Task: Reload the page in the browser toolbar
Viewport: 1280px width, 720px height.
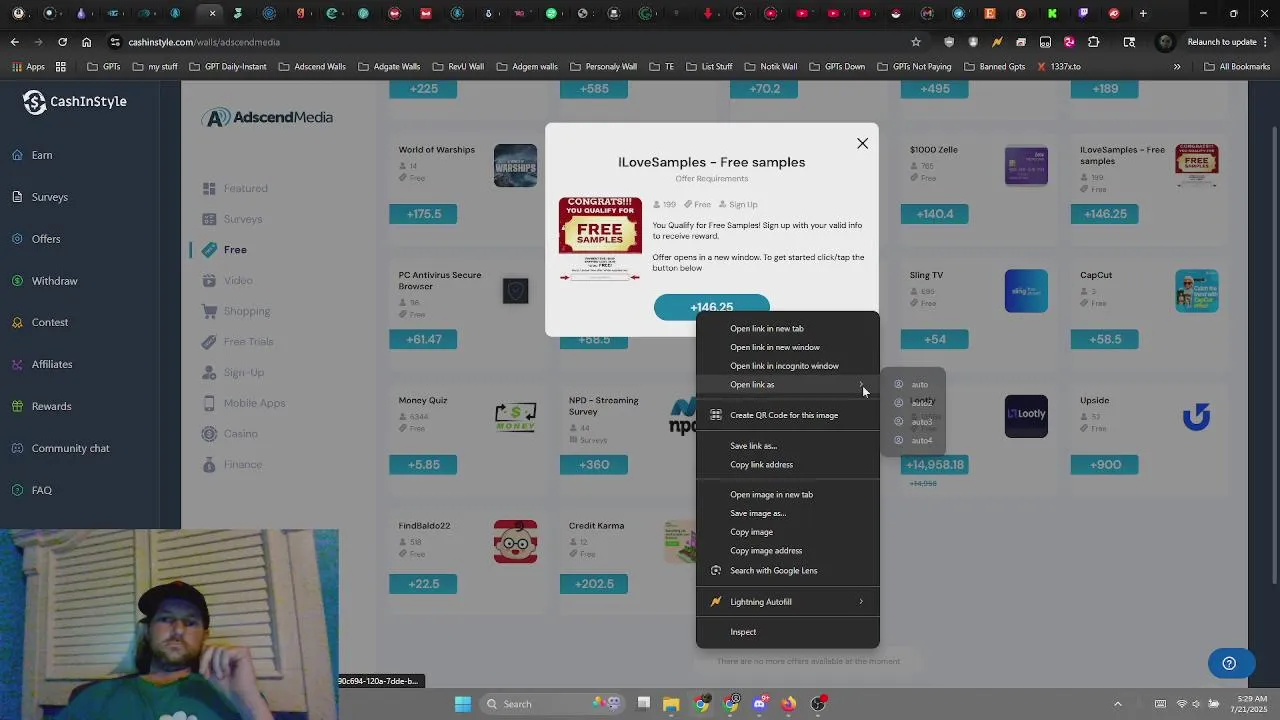Action: [x=62, y=42]
